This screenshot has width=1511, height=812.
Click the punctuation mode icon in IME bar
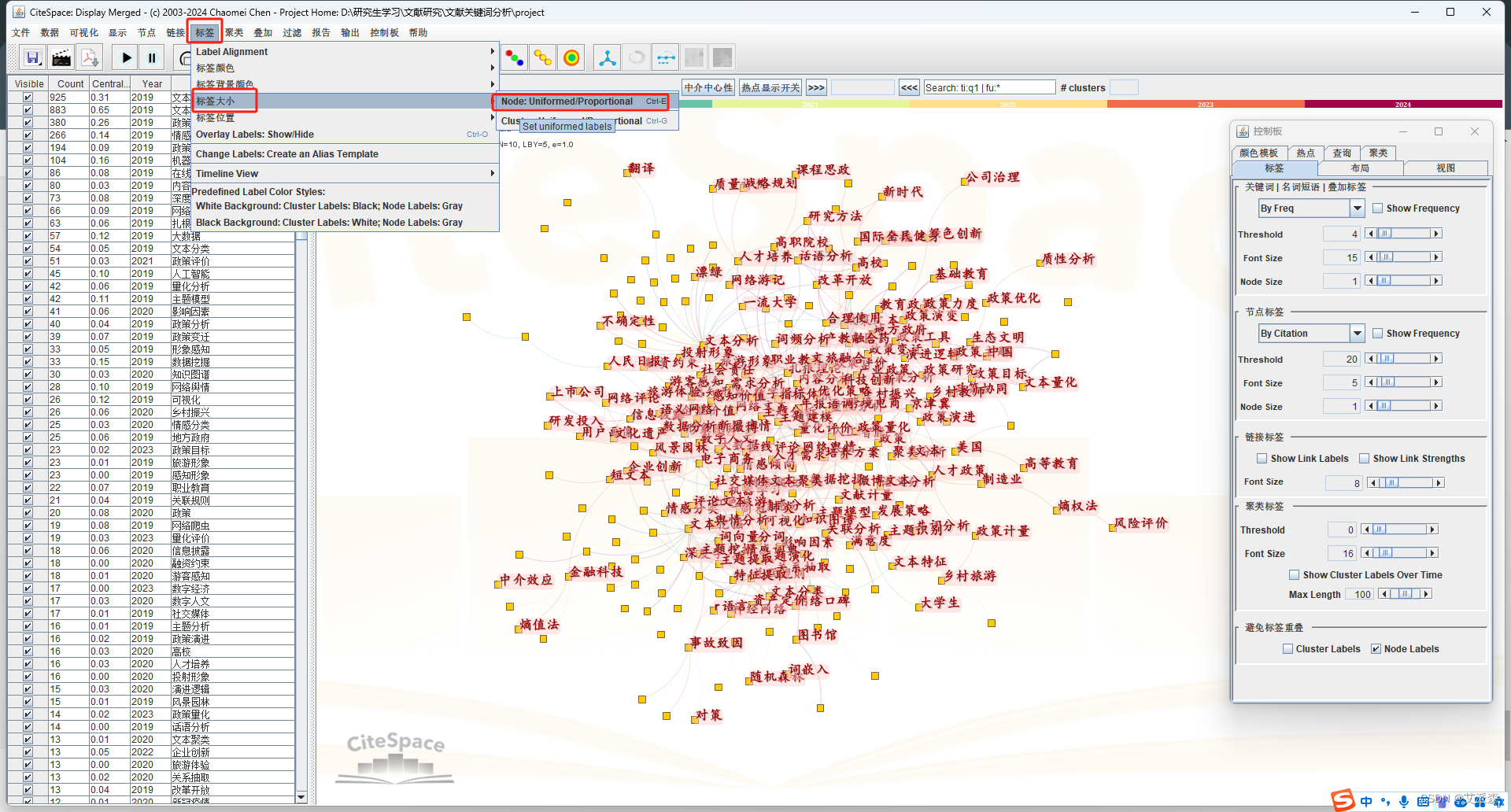pyautogui.click(x=1385, y=801)
